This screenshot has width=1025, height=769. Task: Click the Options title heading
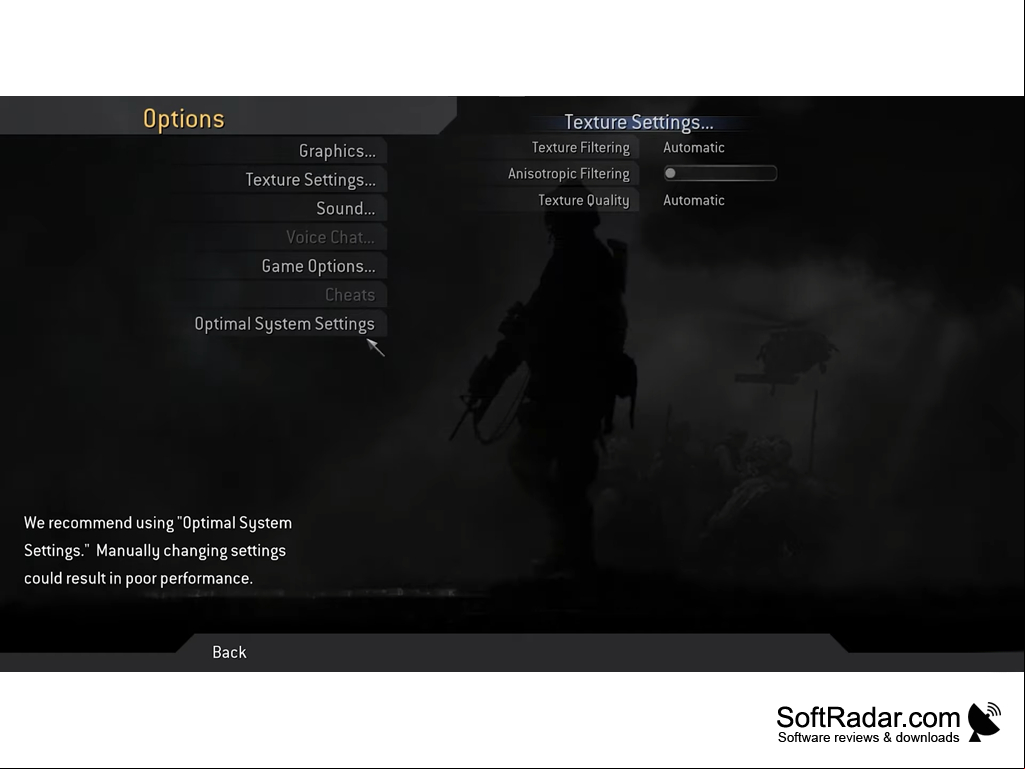tap(184, 119)
